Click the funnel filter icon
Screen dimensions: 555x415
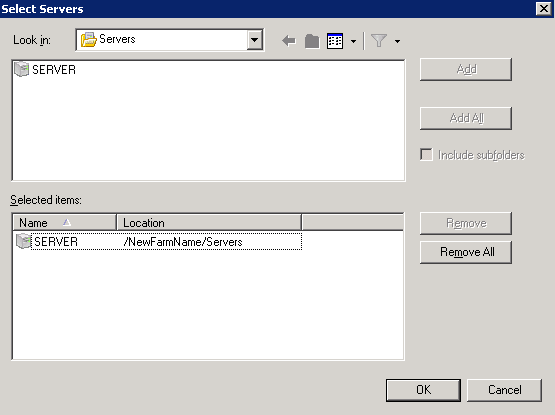(x=379, y=41)
